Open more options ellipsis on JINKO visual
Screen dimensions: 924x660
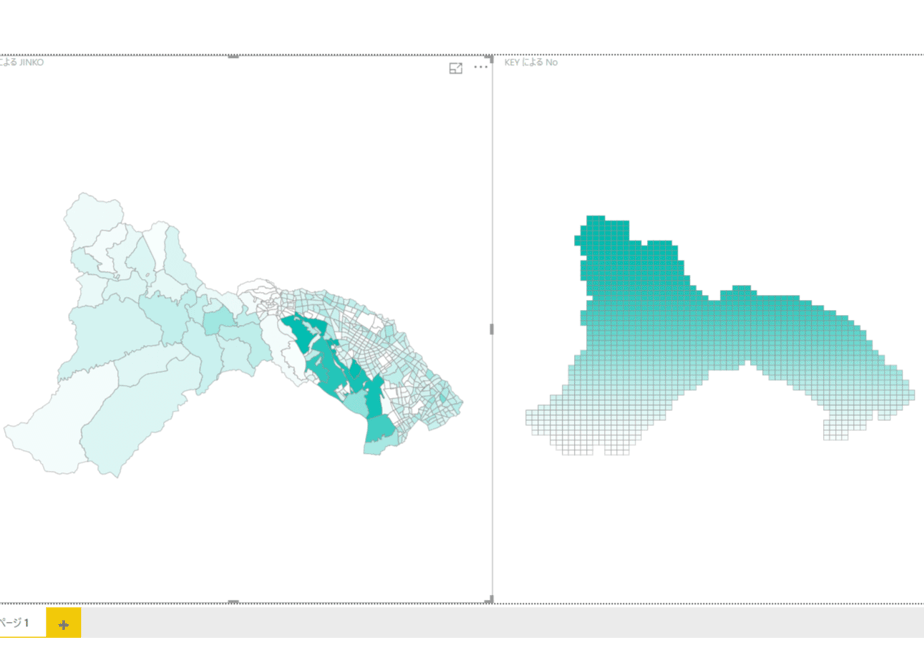tap(481, 67)
